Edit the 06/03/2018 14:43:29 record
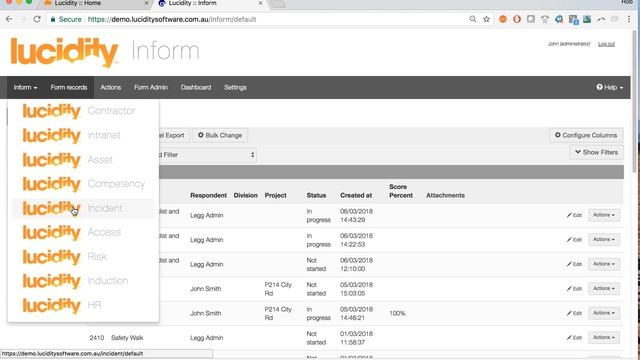Screen dimensions: 640x360 574,215
